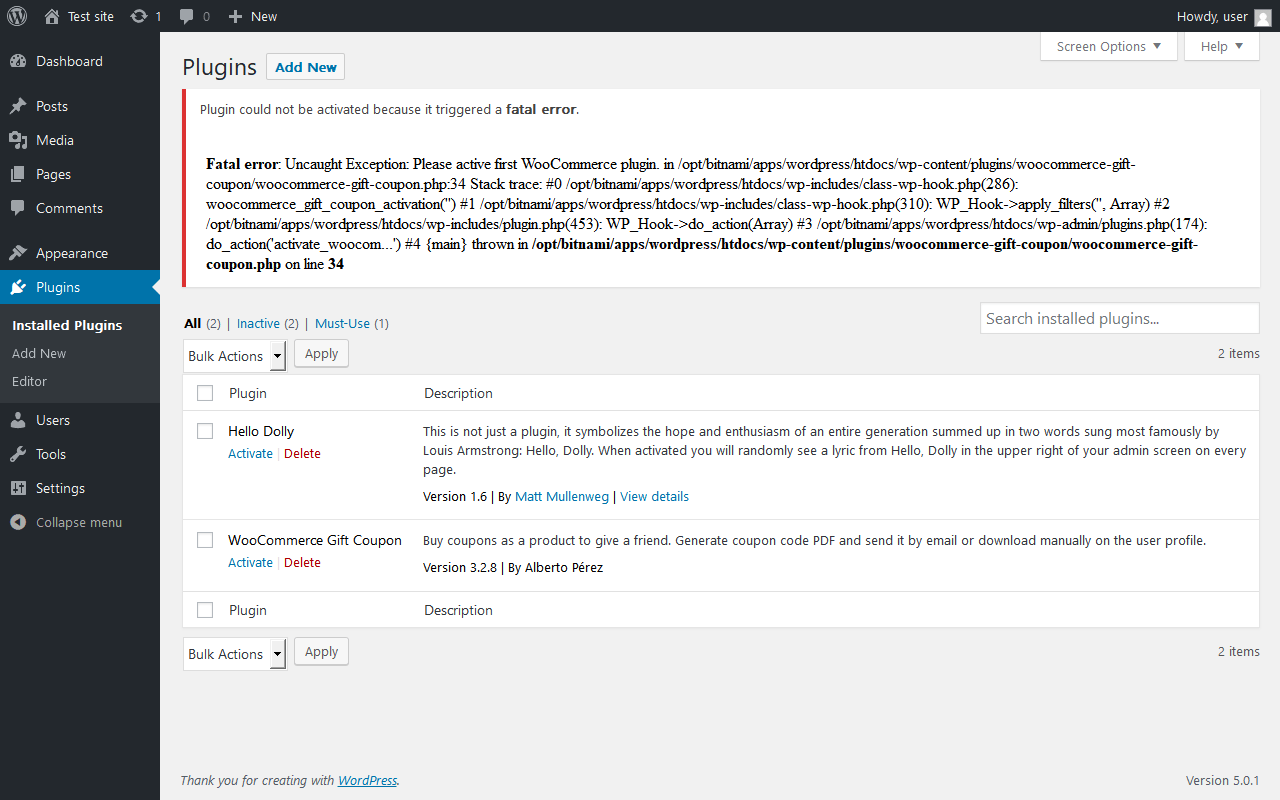The height and width of the screenshot is (800, 1280).
Task: Click the top Apply button
Action: (321, 354)
